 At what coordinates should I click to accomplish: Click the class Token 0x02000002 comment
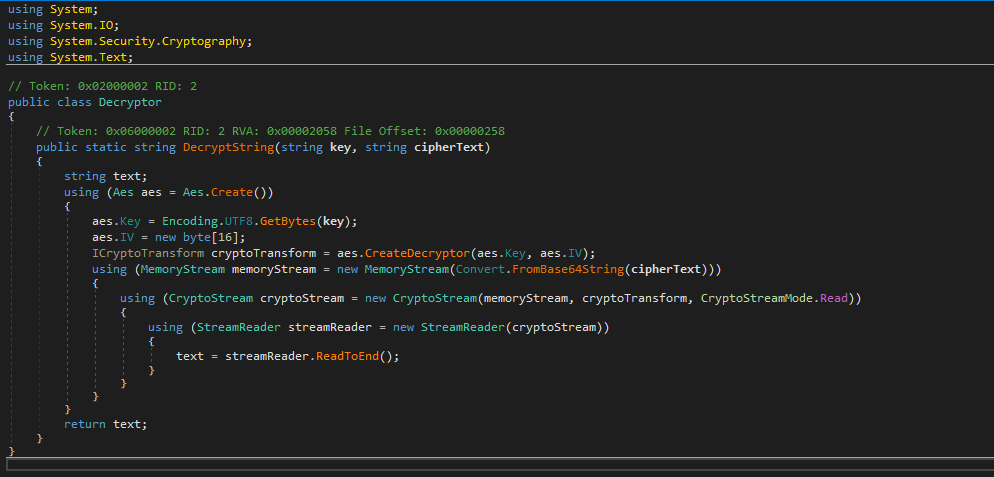[102, 86]
